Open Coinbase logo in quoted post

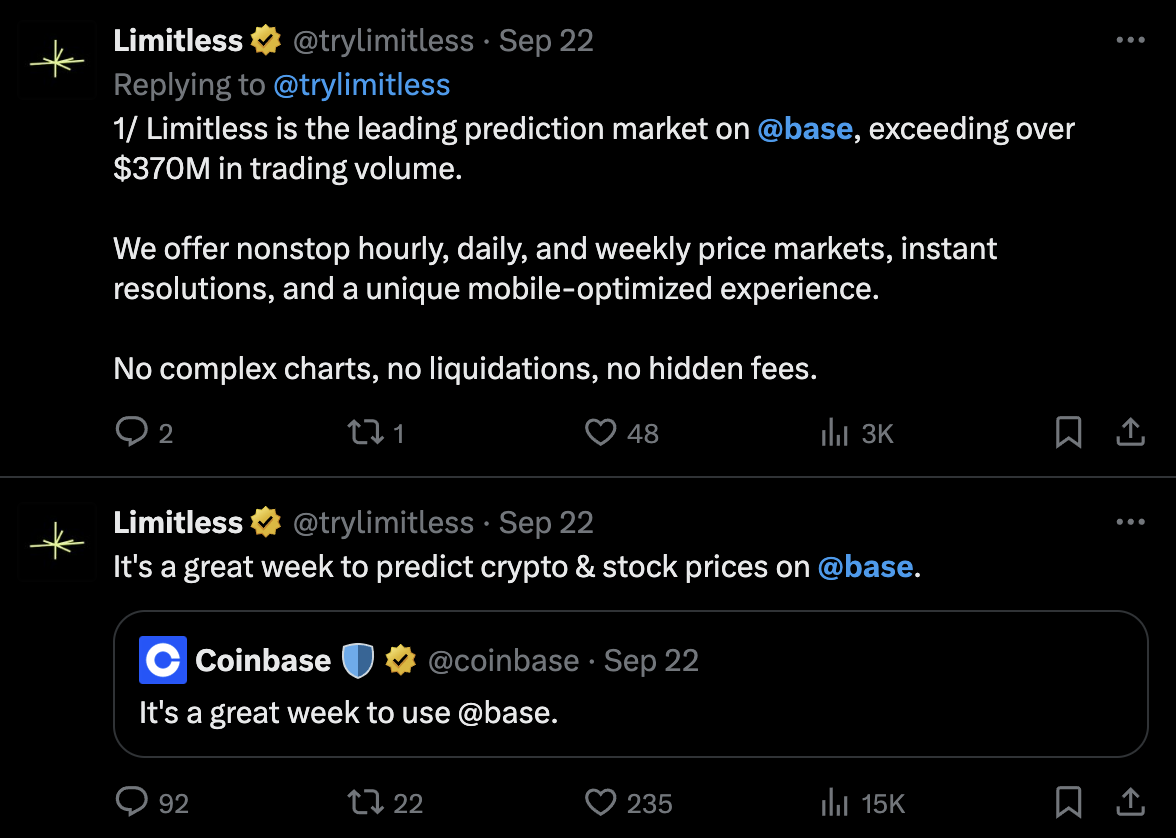(163, 661)
